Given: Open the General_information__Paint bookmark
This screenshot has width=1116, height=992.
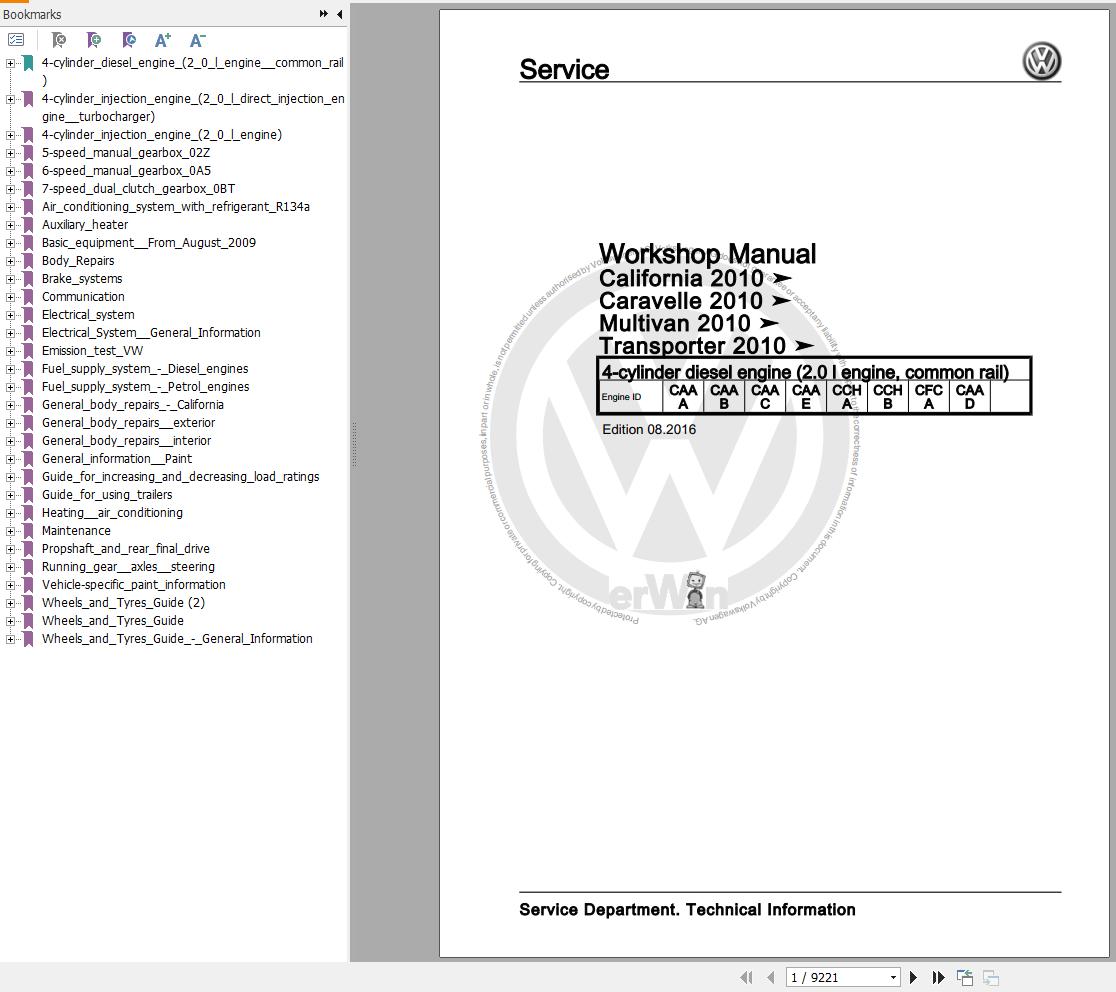Looking at the screenshot, I should coord(117,458).
